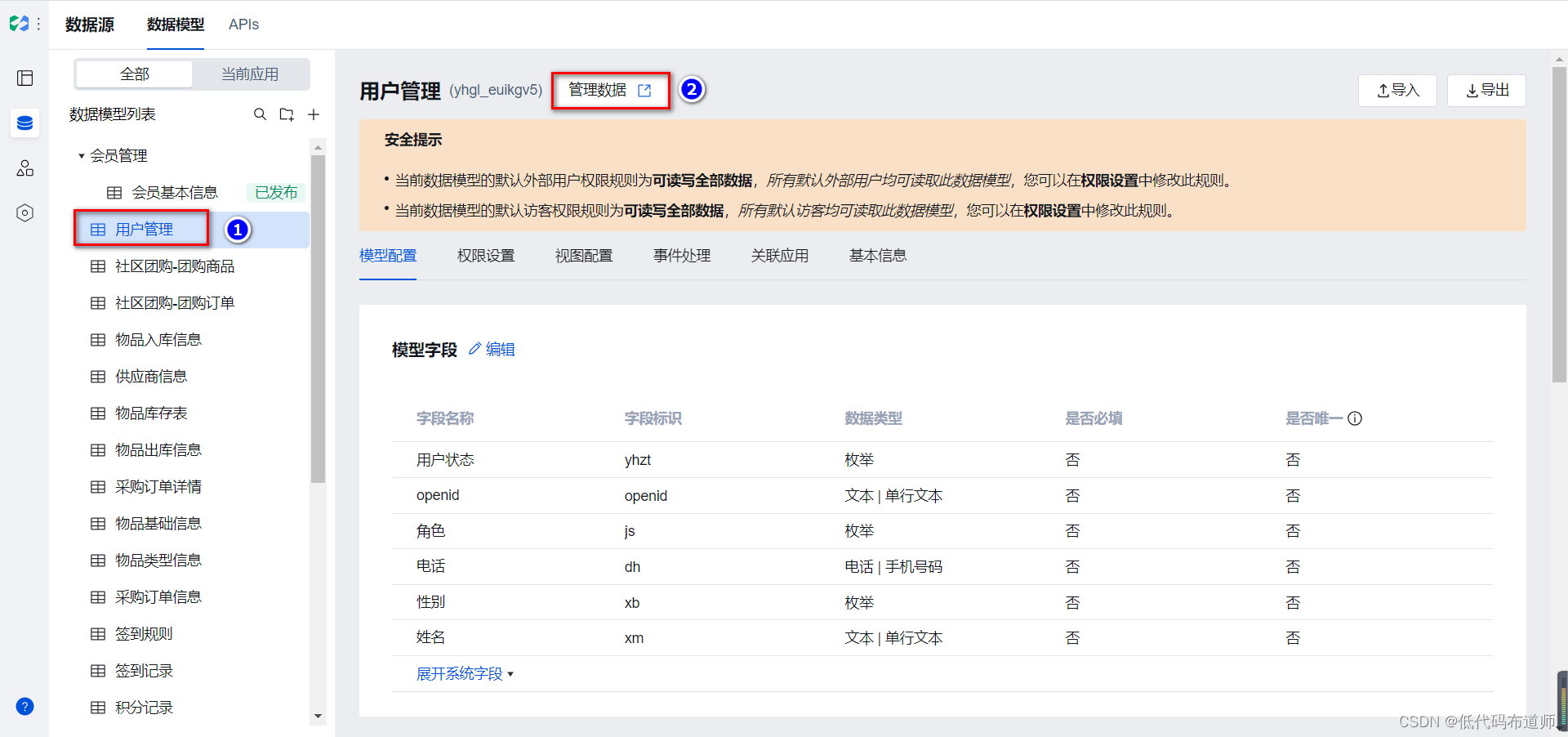1568x737 pixels.
Task: Click the 数据类型 column header
Action: pos(873,418)
